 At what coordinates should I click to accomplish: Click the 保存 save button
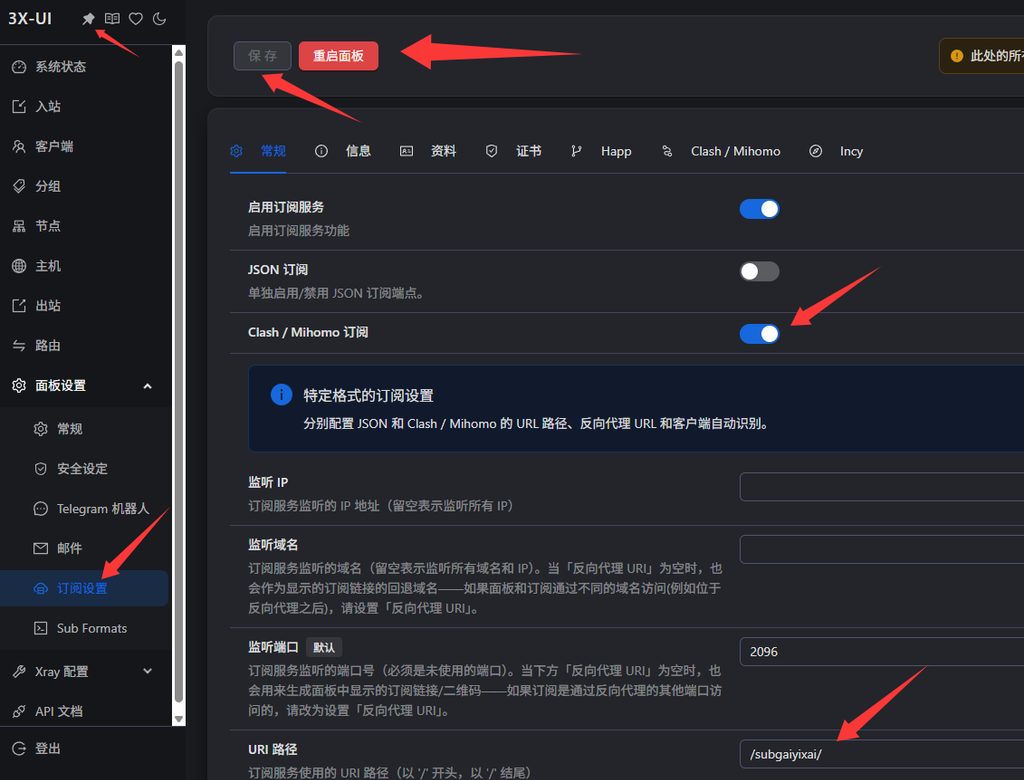[x=263, y=56]
